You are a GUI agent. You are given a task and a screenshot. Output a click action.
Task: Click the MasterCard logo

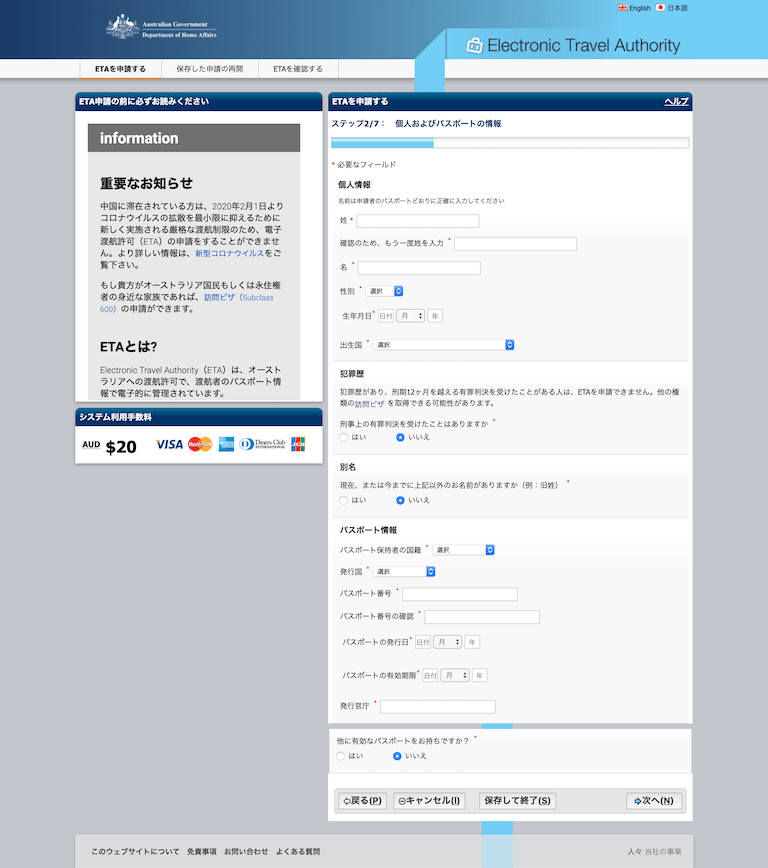(200, 444)
